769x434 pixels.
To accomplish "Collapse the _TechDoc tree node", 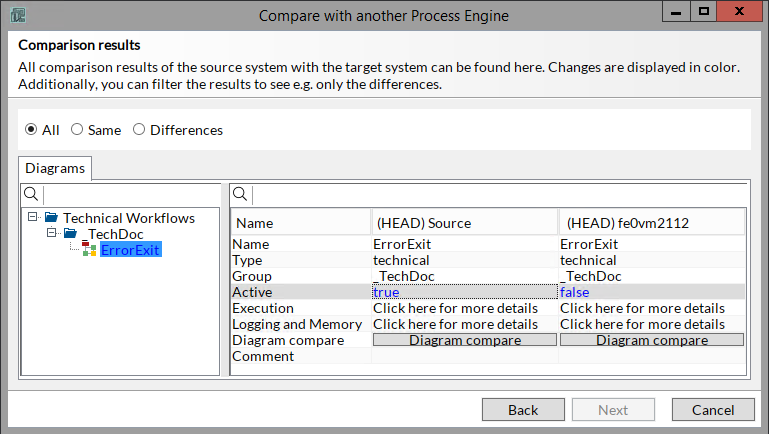I will (52, 233).
